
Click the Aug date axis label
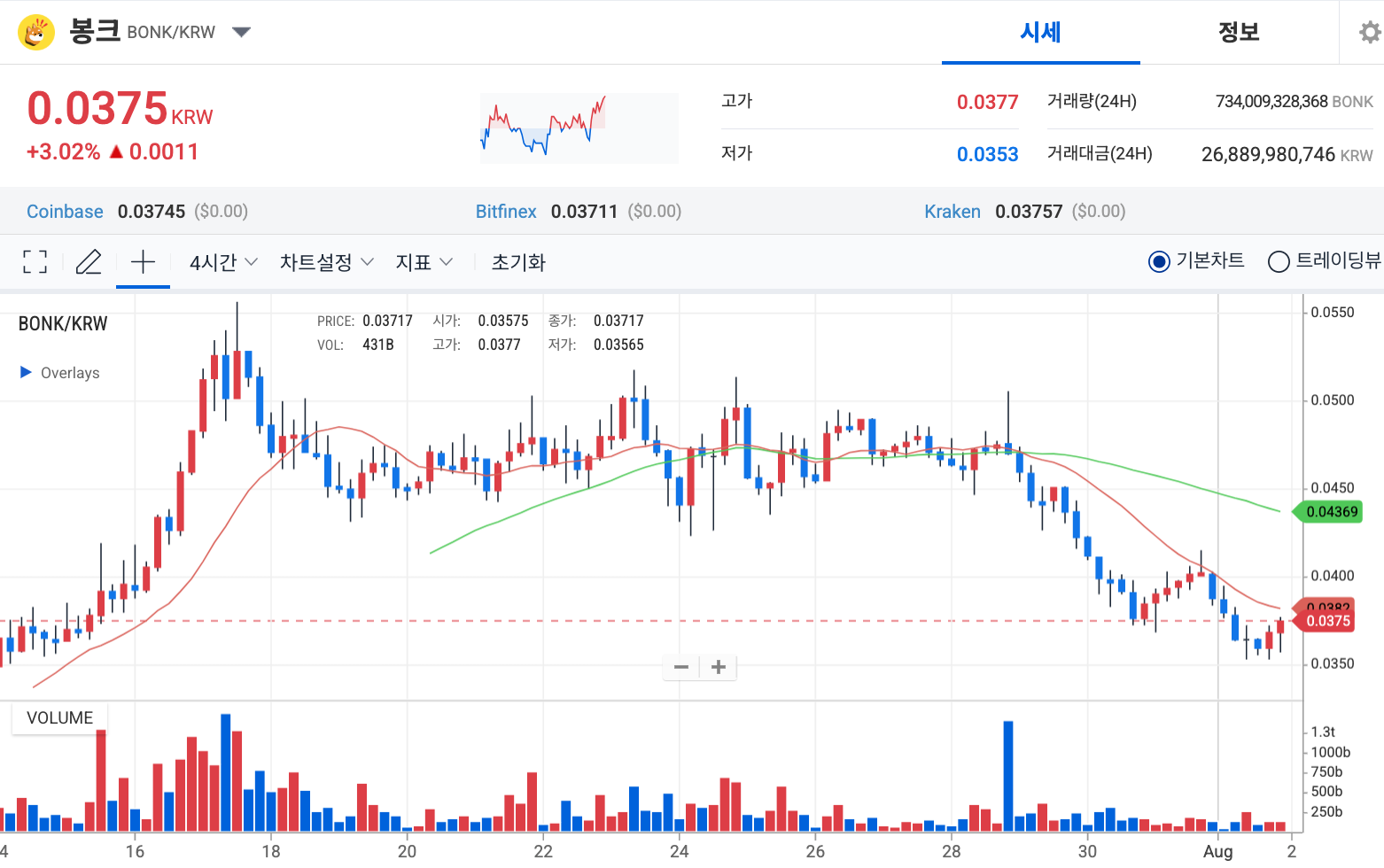click(x=1218, y=851)
